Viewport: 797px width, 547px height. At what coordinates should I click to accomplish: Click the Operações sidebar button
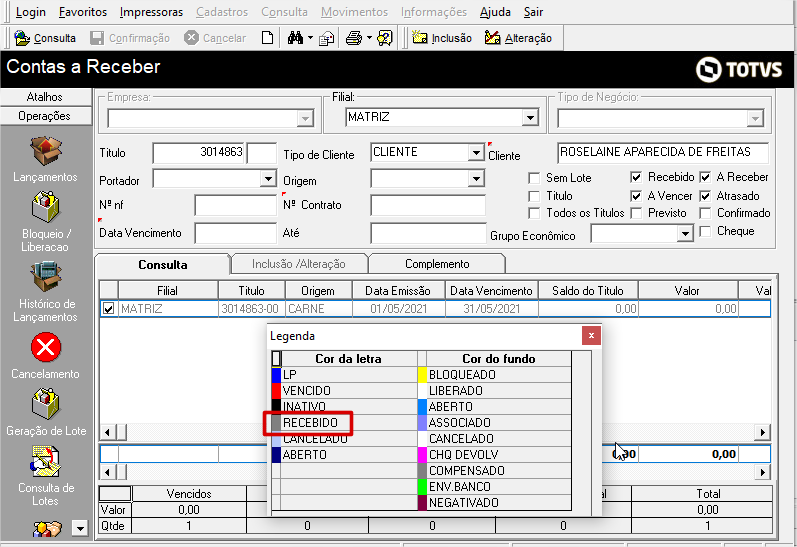(x=45, y=116)
